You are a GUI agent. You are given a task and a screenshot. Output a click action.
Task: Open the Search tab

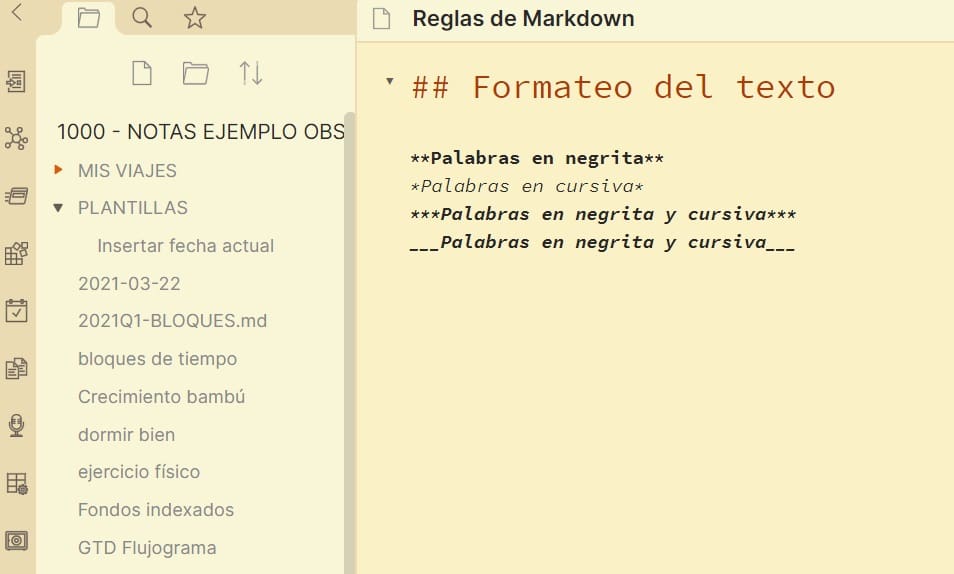[x=142, y=17]
